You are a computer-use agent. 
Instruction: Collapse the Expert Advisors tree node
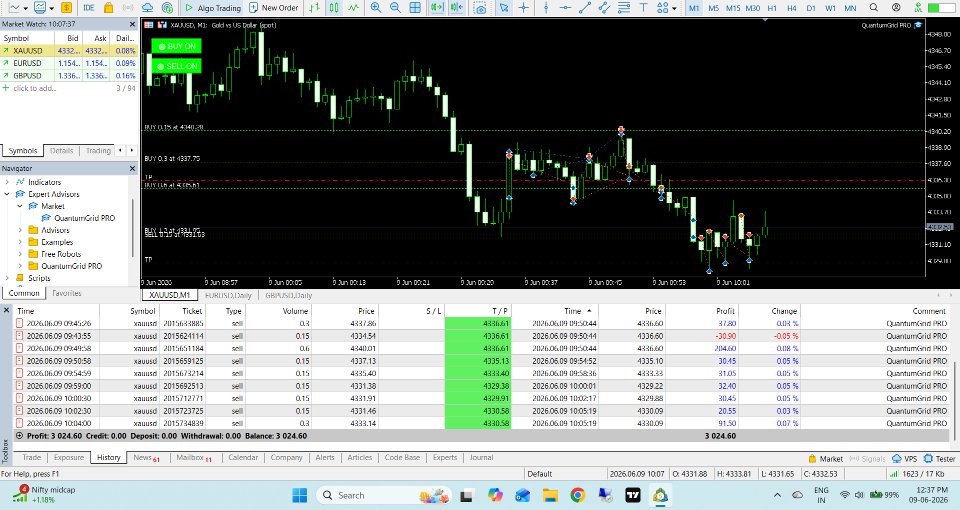(7, 194)
